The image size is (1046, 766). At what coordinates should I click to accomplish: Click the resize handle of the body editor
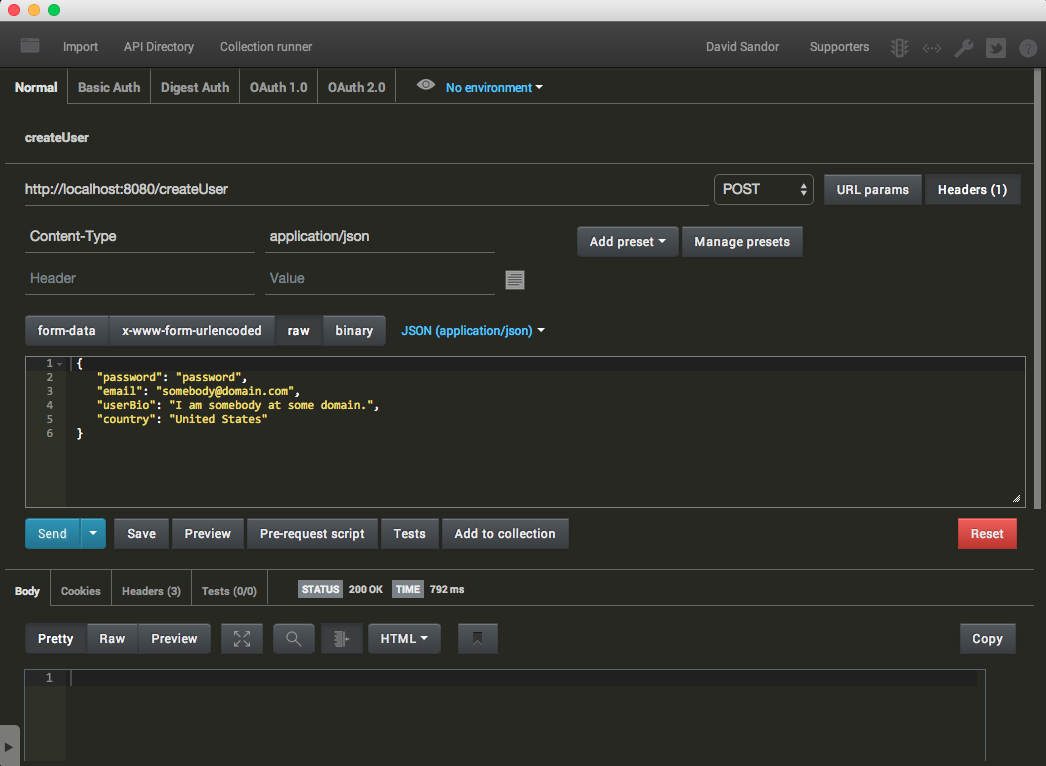pyautogui.click(x=1017, y=498)
